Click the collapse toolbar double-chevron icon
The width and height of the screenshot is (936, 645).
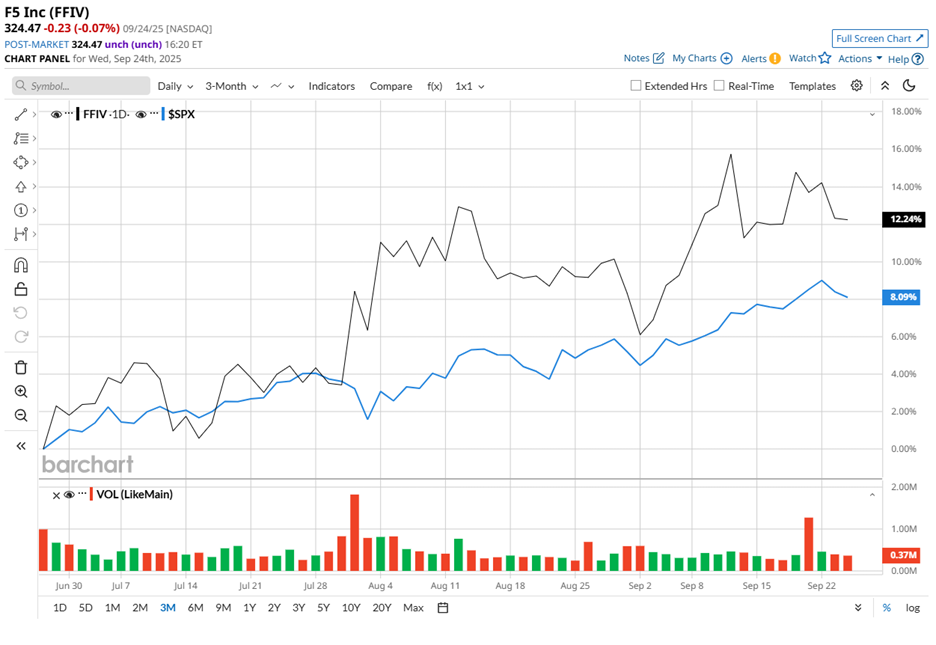point(885,86)
